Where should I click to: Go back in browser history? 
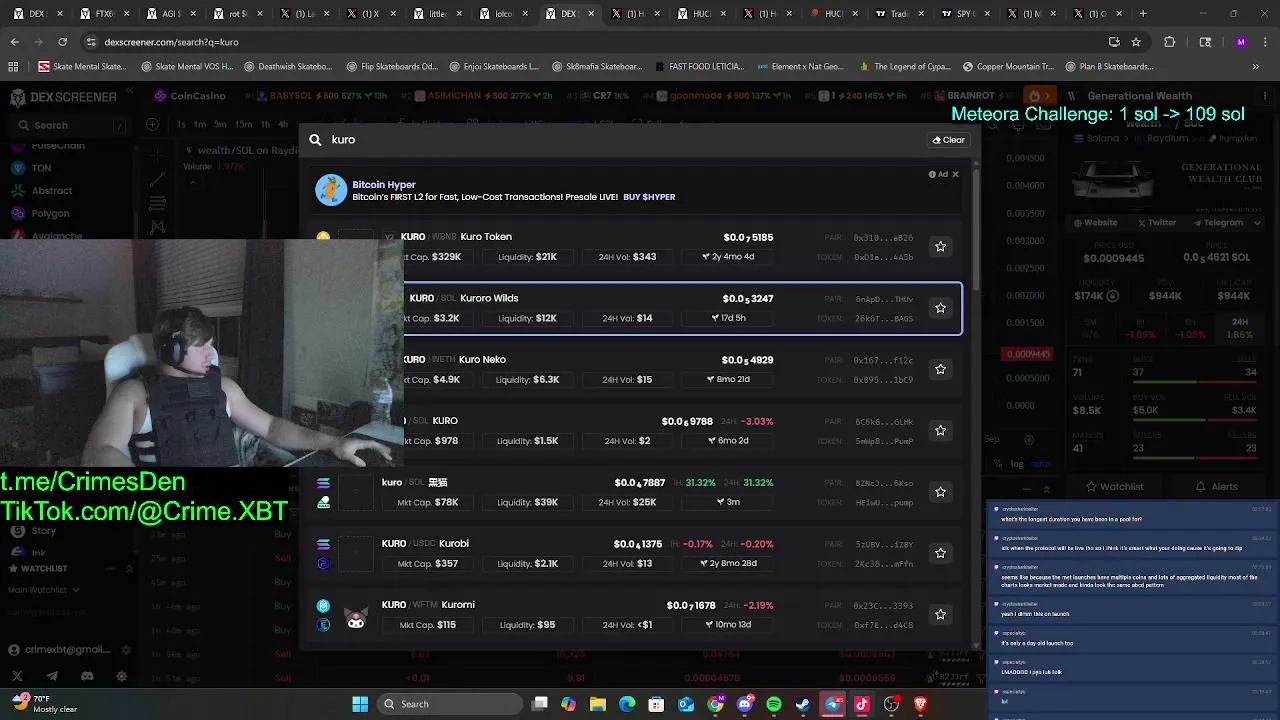[14, 42]
